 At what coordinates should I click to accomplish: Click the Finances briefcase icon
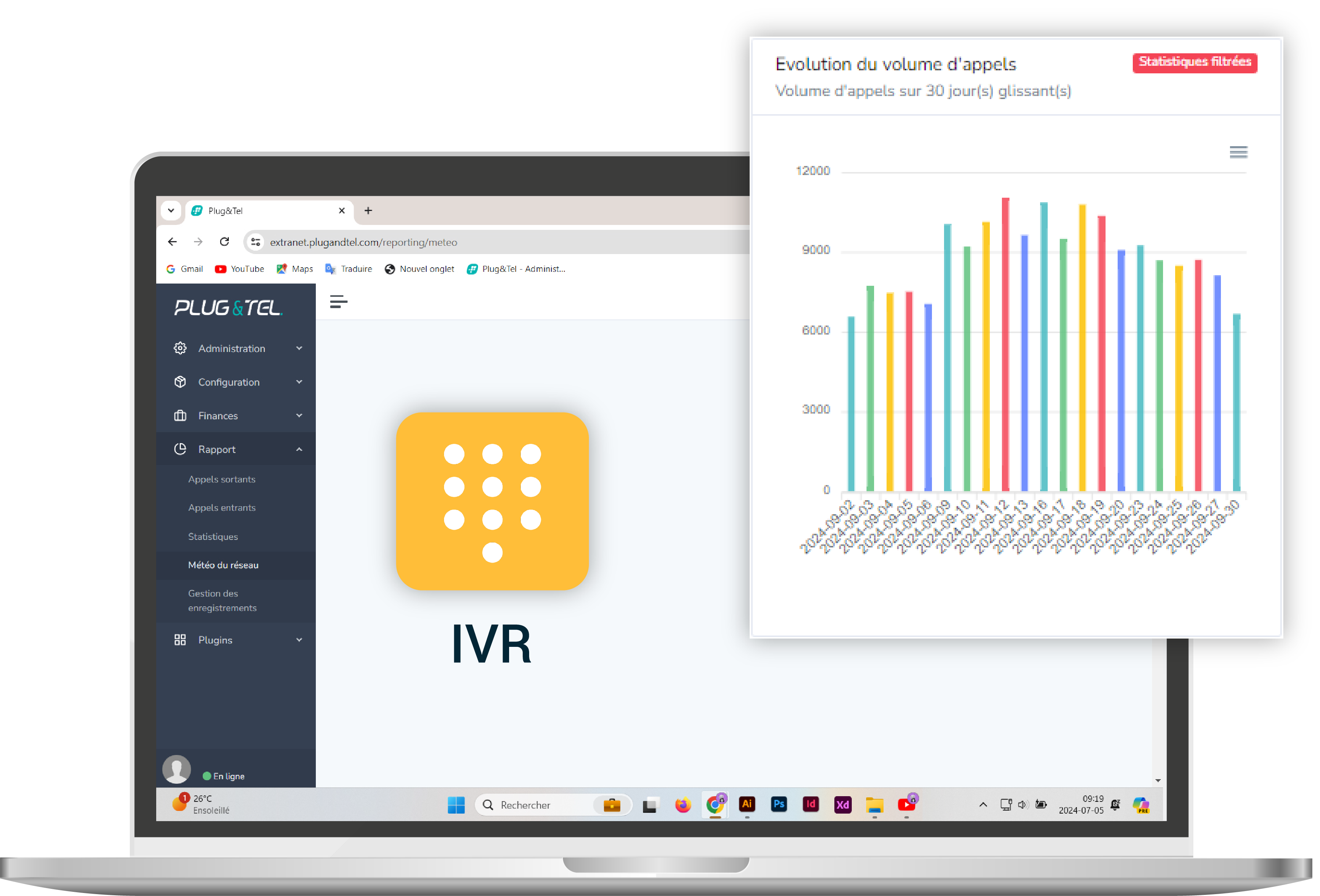(180, 415)
